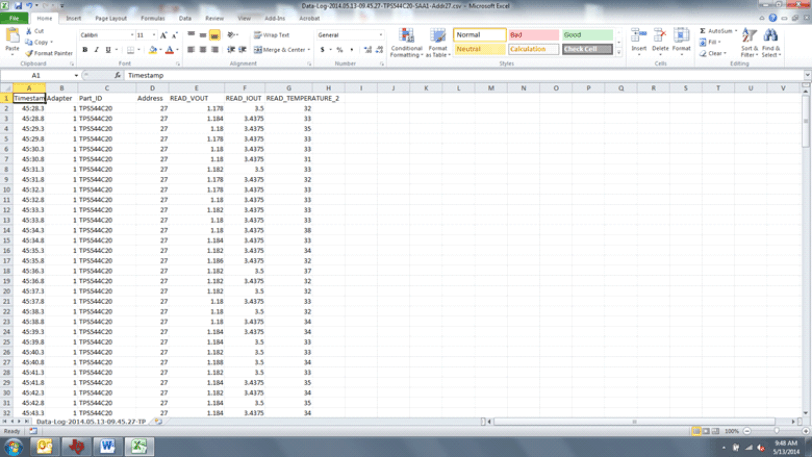Open the General number format dropdown
Screen dimensions: 812x457
380,35
